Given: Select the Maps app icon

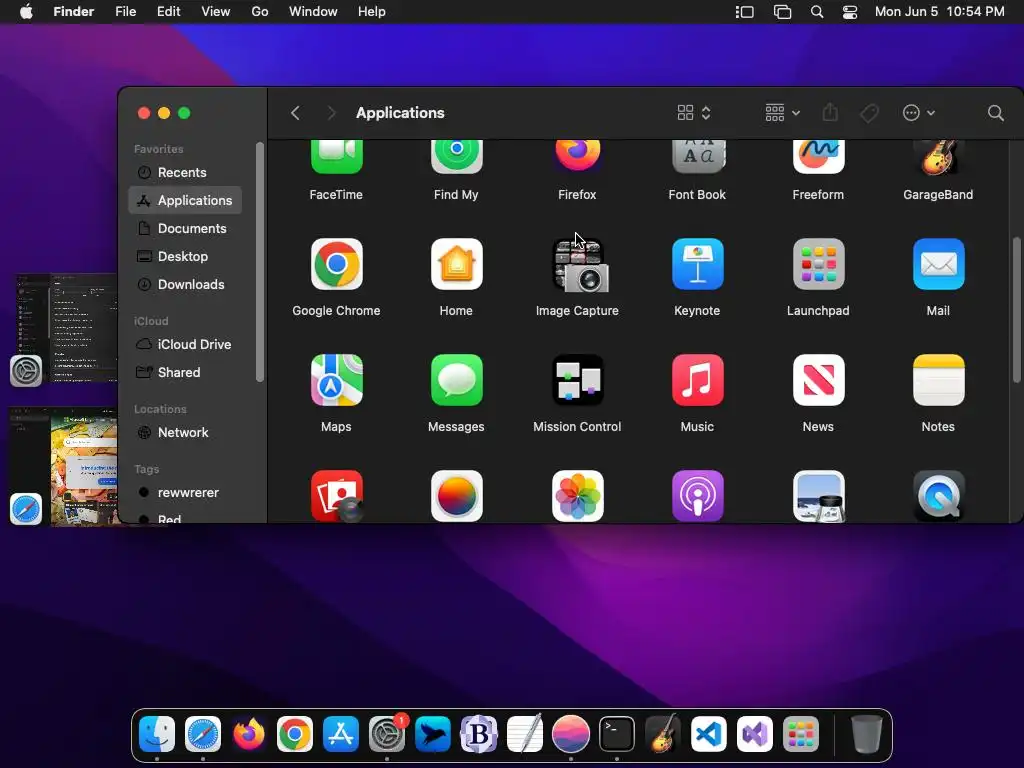Looking at the screenshot, I should (x=336, y=380).
